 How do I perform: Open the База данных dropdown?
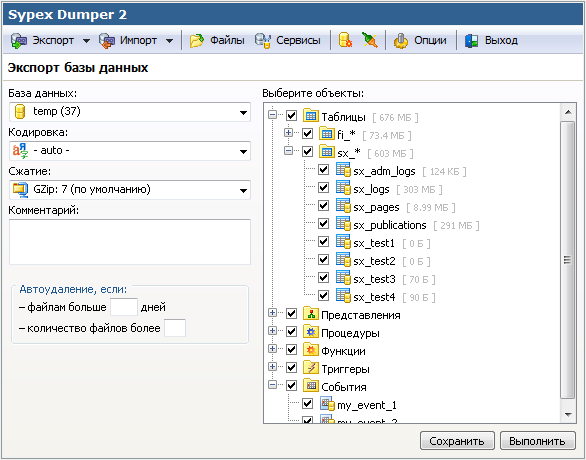pos(130,112)
